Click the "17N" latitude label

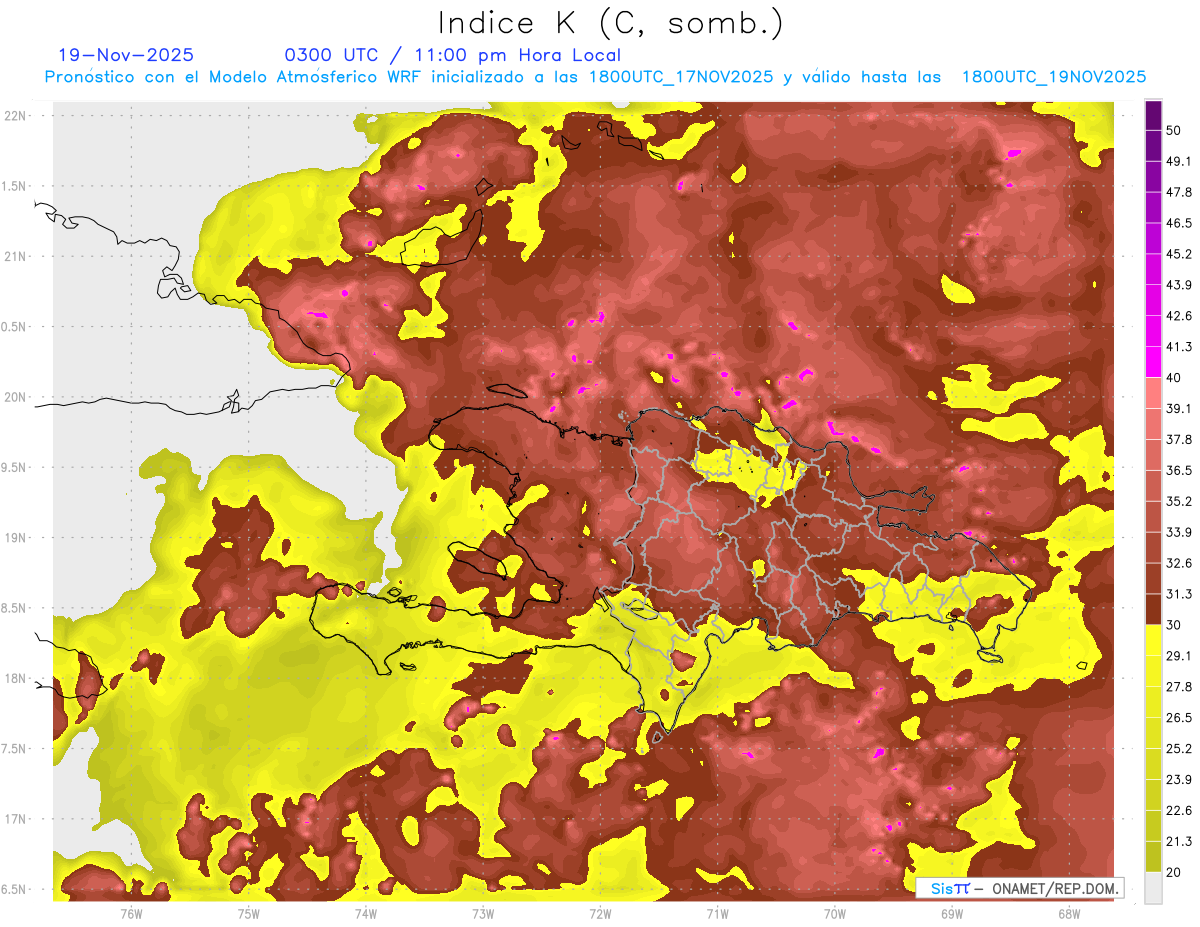pyautogui.click(x=14, y=819)
